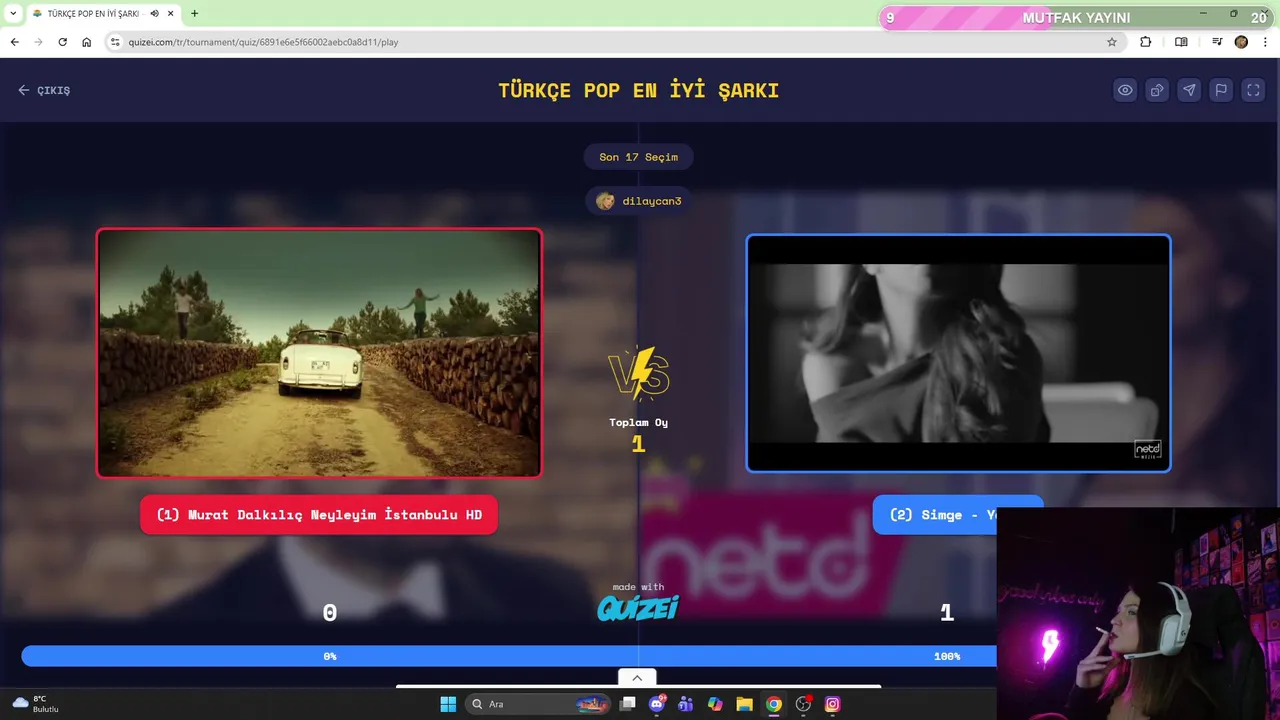This screenshot has width=1280, height=720.
Task: Click the flag report icon
Action: (x=1221, y=90)
